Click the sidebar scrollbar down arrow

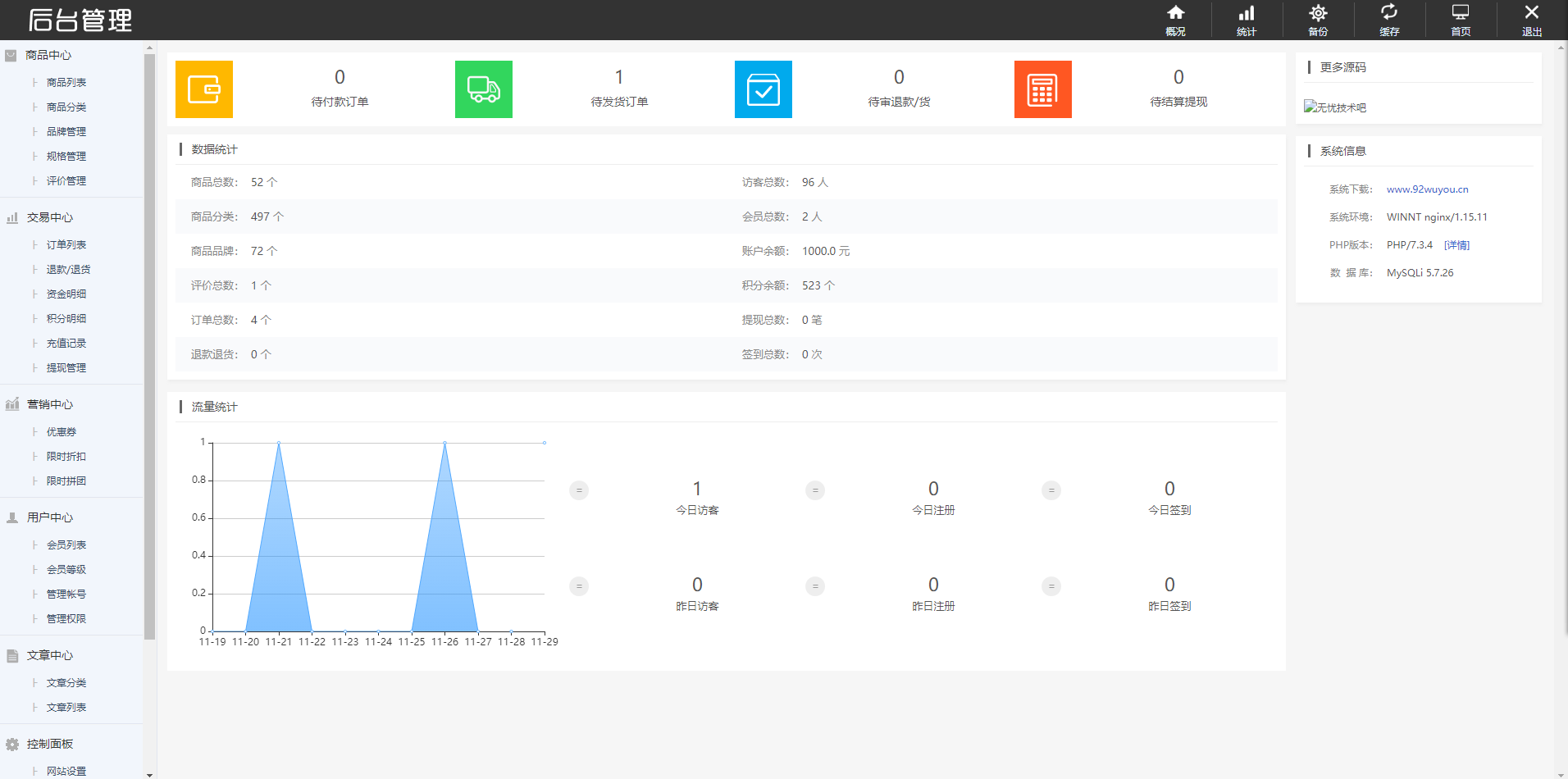(x=149, y=774)
